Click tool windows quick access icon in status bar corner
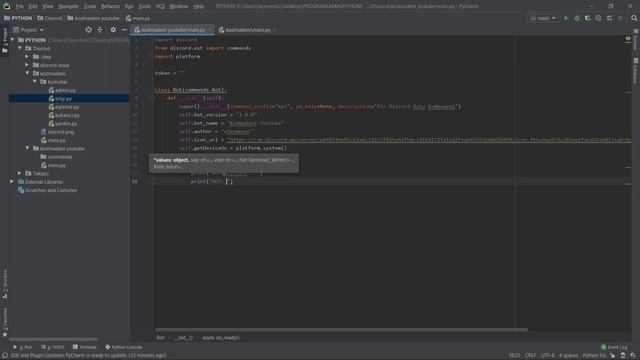640x360 pixels. point(4,356)
